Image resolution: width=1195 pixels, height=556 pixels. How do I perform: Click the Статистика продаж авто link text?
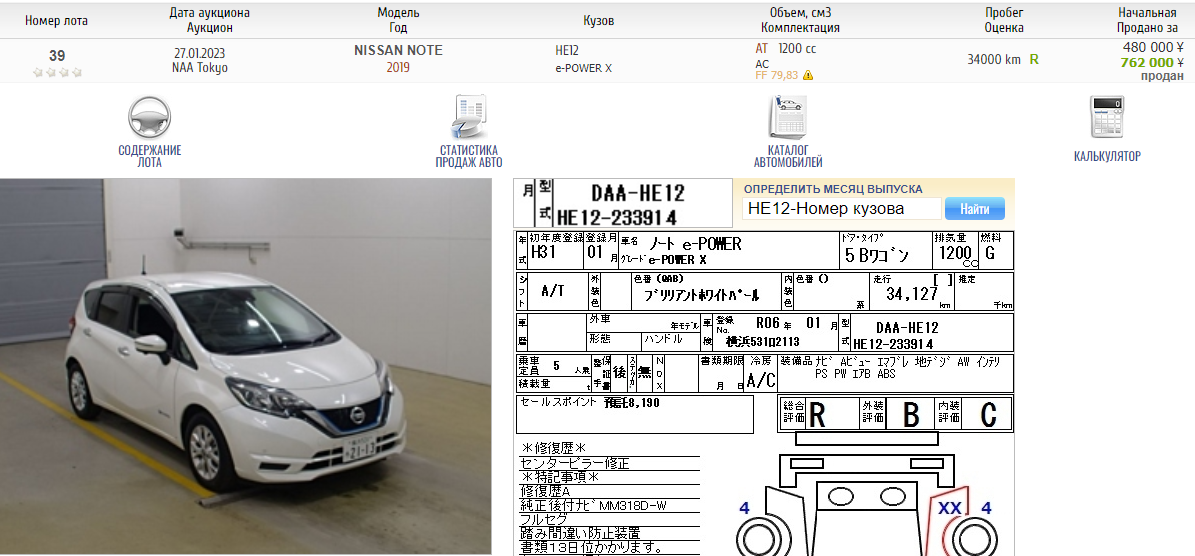tap(469, 156)
